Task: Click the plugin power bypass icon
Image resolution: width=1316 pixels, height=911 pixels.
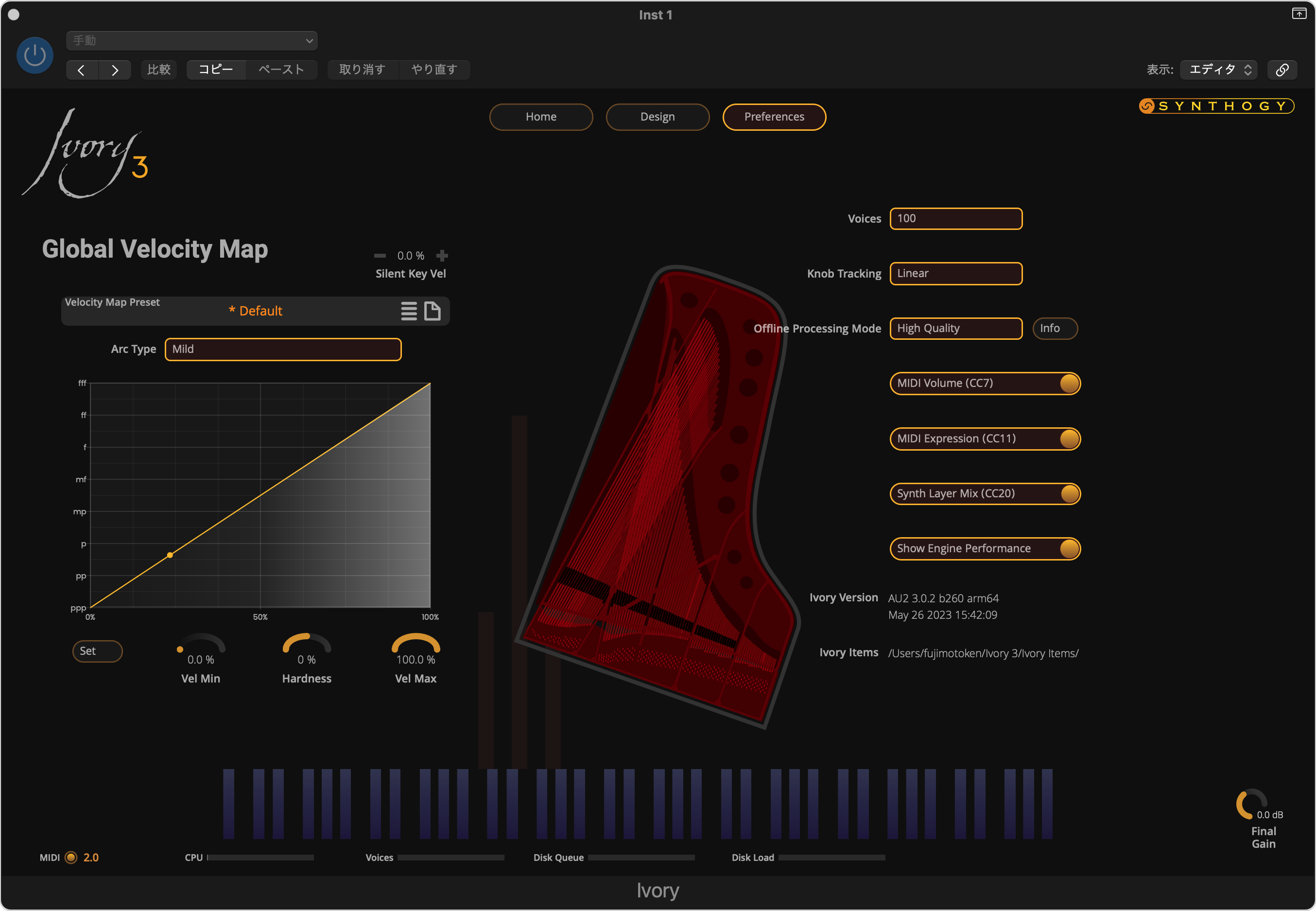Action: tap(35, 55)
